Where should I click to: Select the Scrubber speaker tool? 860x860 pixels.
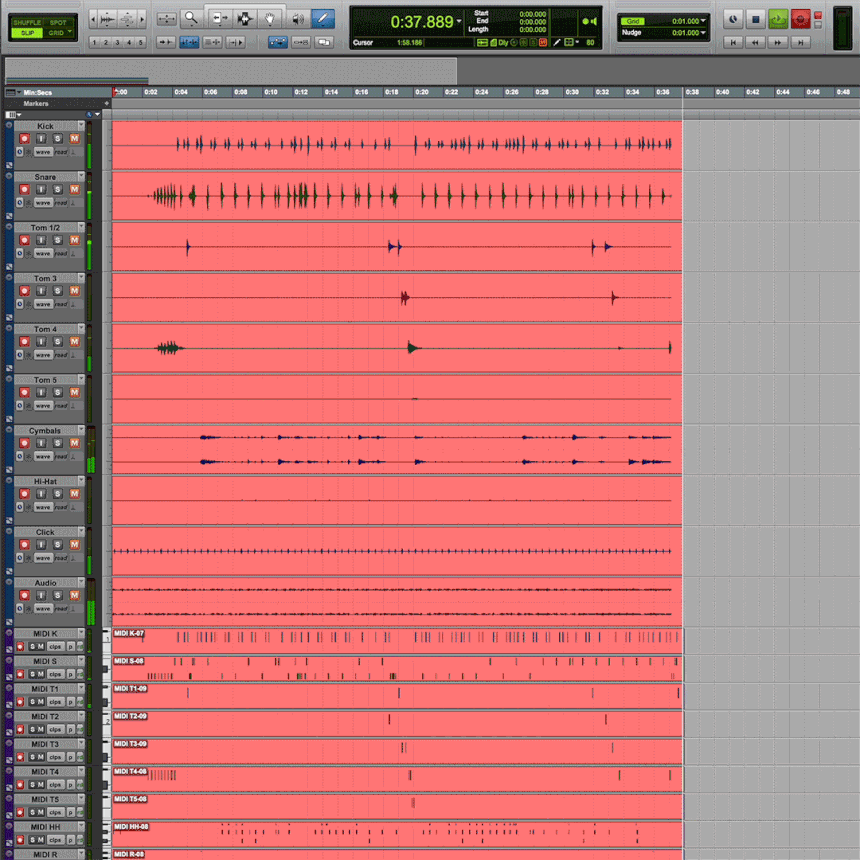pos(298,17)
